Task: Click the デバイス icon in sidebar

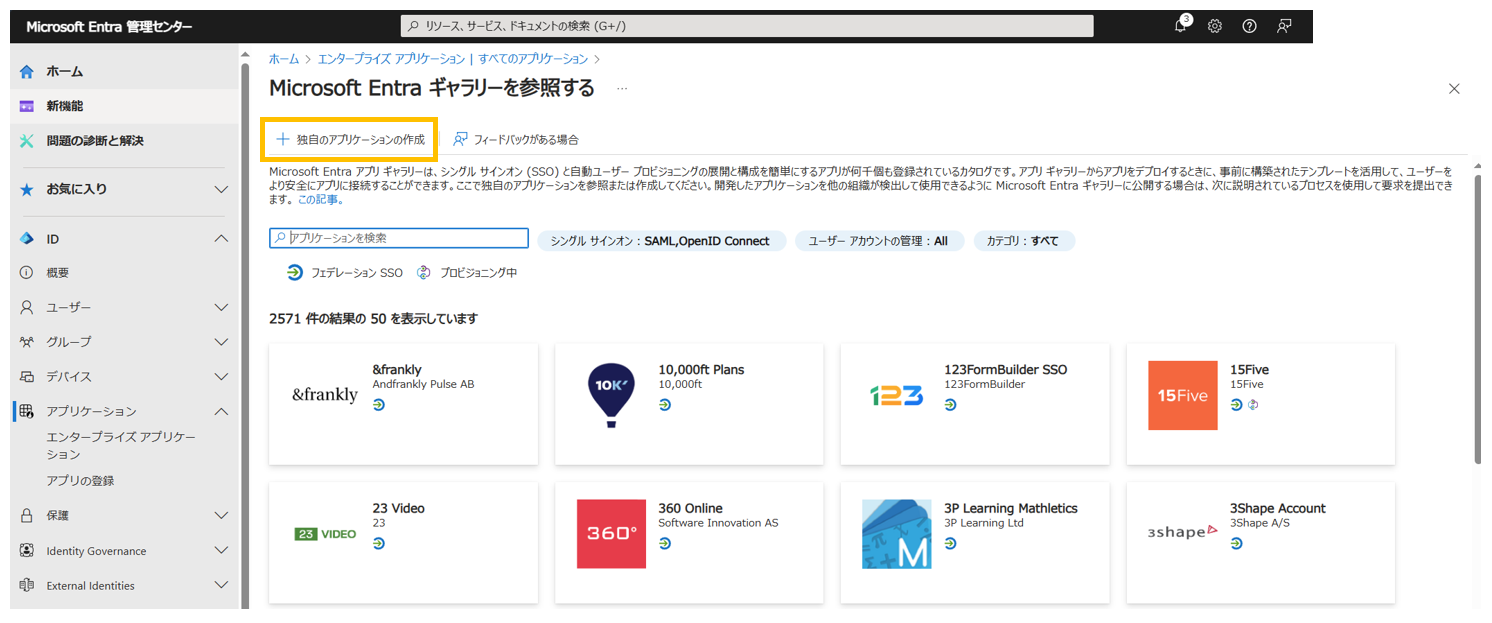Action: [27, 377]
